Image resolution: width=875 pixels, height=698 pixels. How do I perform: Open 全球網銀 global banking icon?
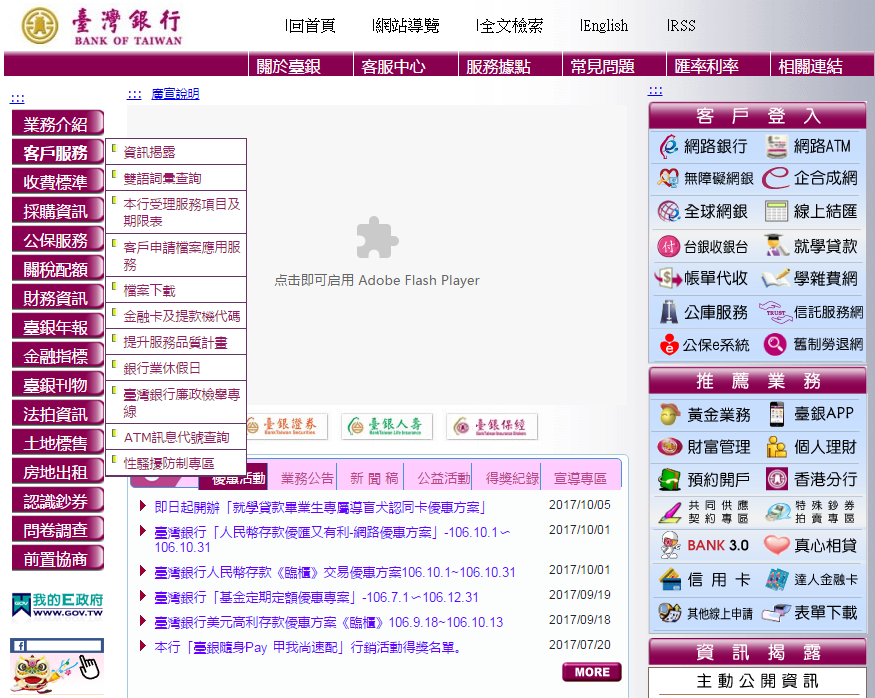coord(668,211)
